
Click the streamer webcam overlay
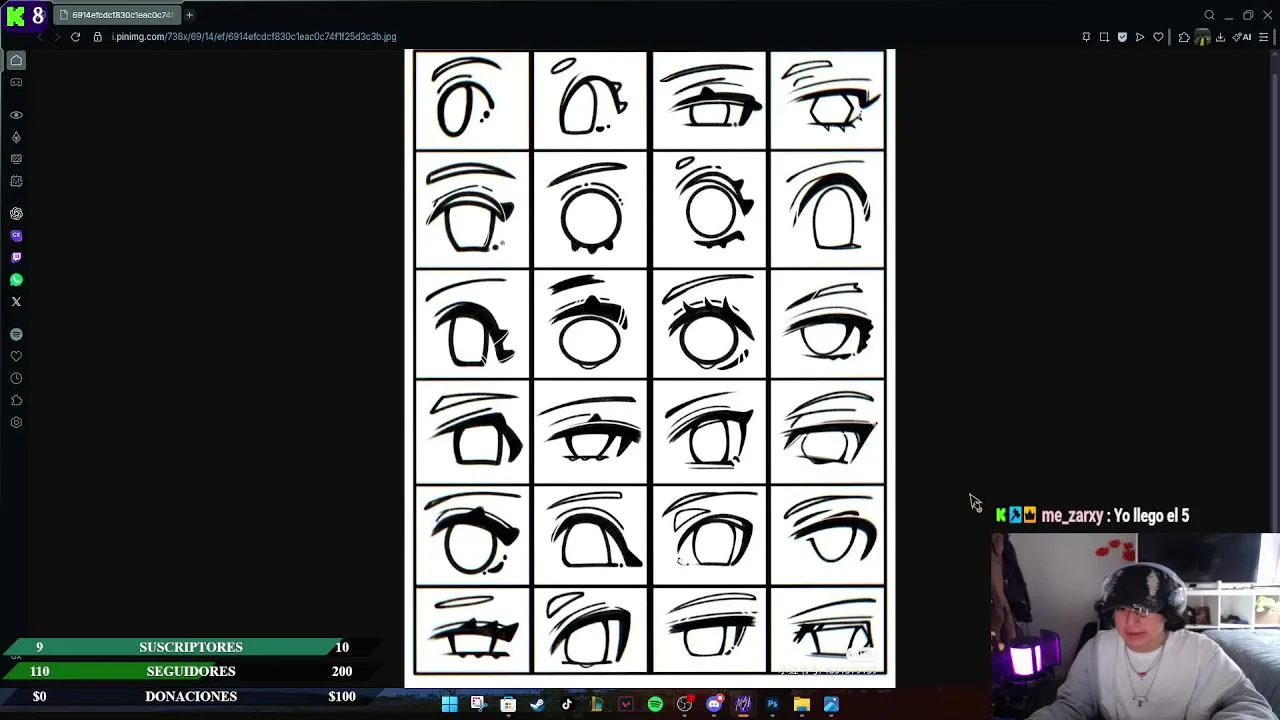pos(1135,626)
